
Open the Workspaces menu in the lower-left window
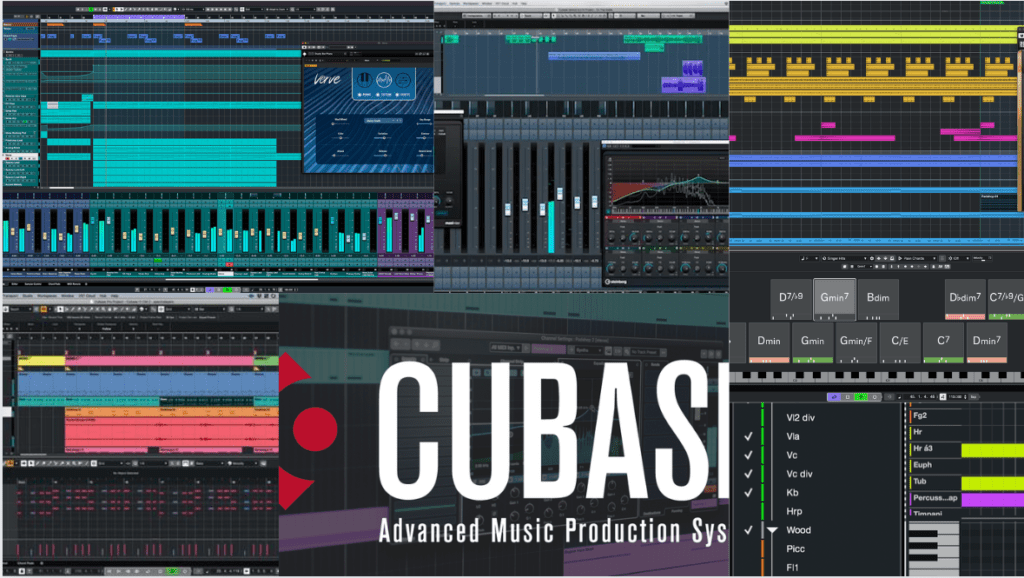click(x=47, y=296)
